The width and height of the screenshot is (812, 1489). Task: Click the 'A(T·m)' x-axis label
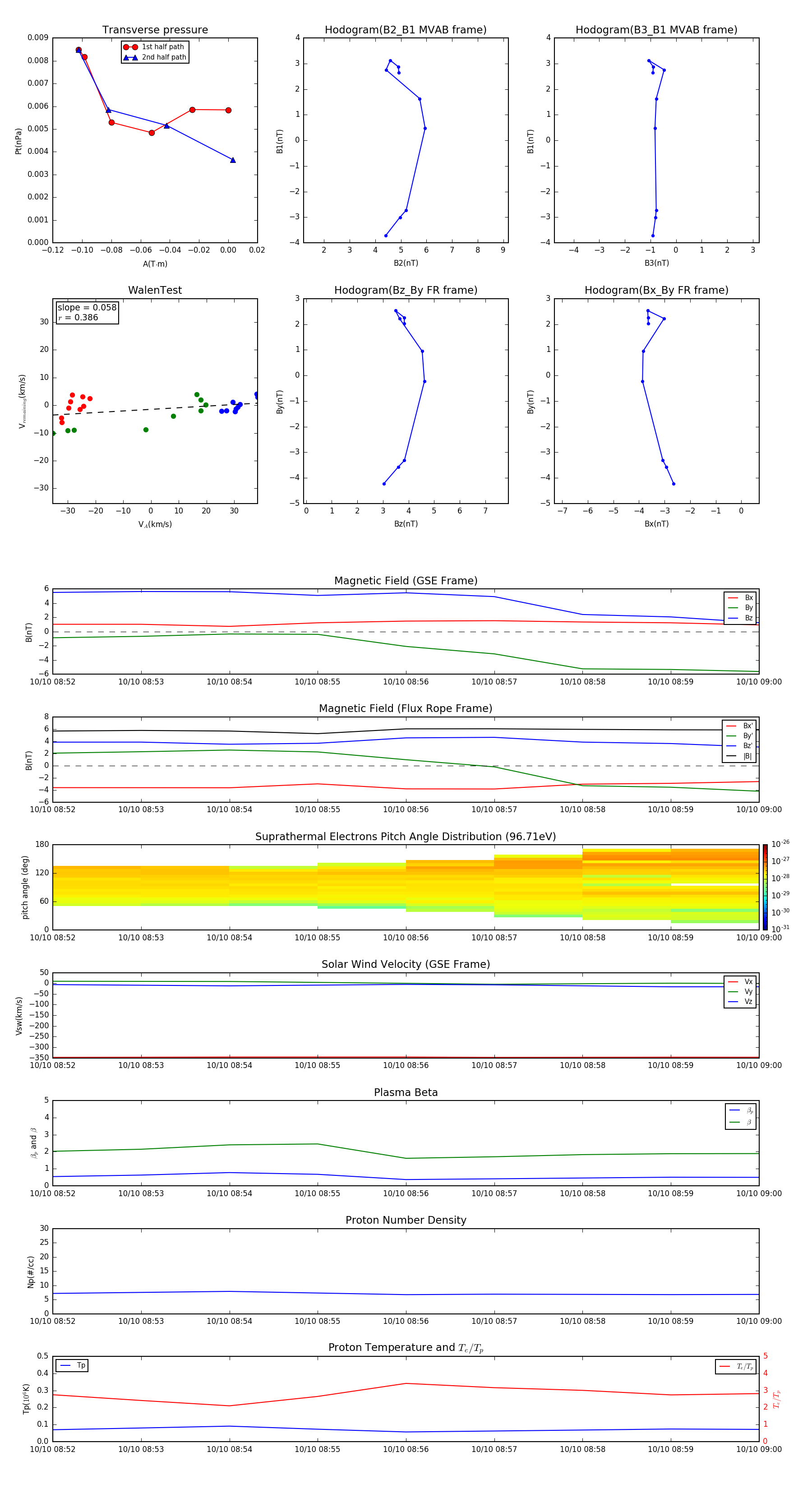(x=155, y=264)
